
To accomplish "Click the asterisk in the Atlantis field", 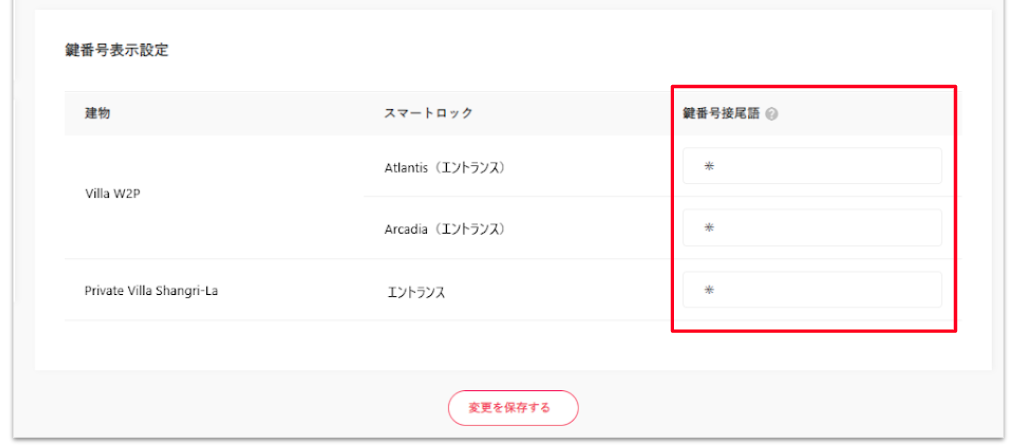I will (709, 167).
